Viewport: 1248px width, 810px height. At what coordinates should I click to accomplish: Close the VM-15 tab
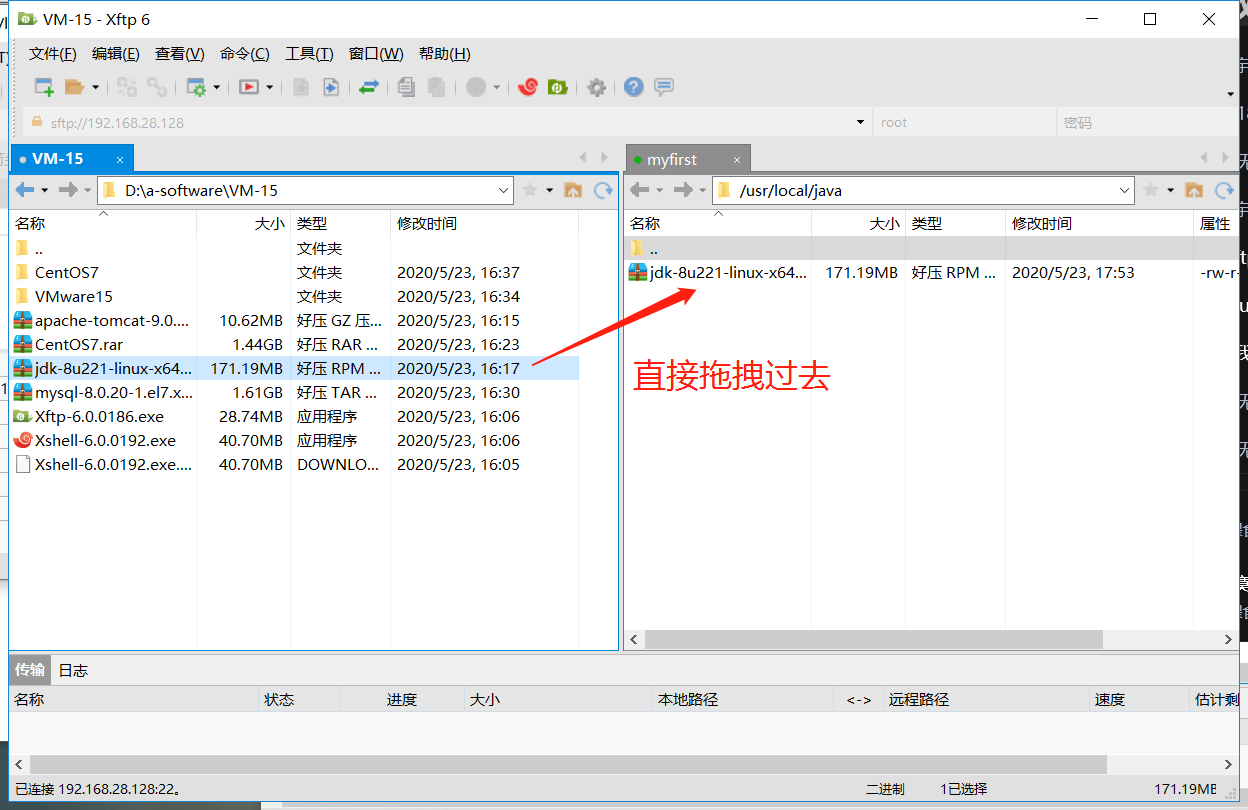click(121, 159)
